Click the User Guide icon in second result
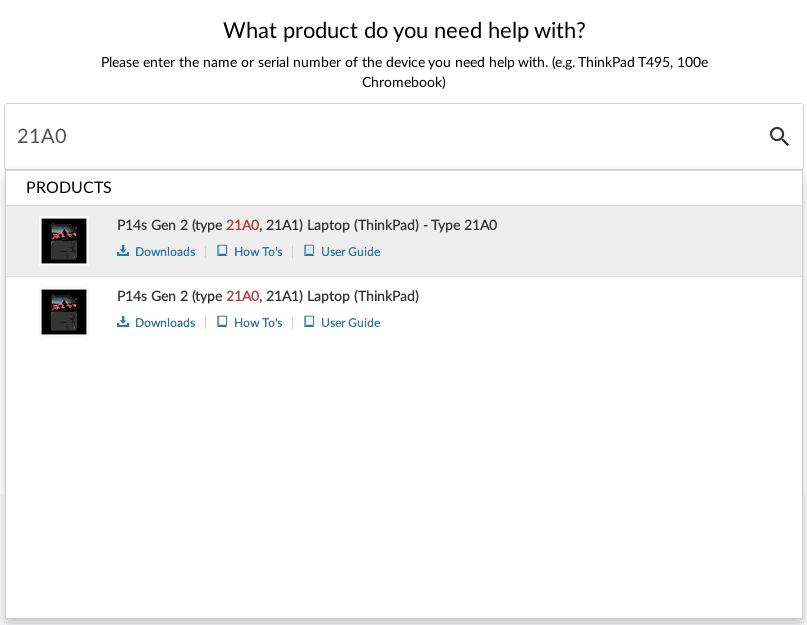Image resolution: width=807 pixels, height=625 pixels. (309, 322)
